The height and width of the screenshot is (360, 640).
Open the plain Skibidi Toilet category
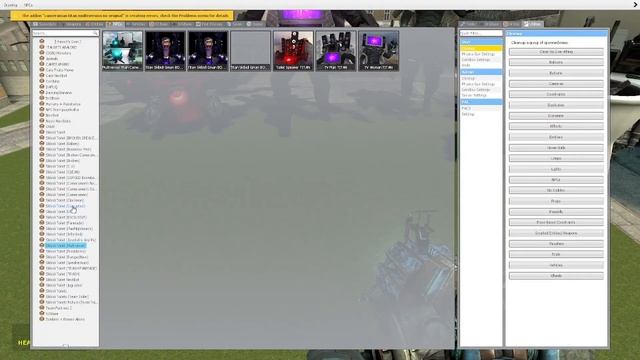point(56,132)
